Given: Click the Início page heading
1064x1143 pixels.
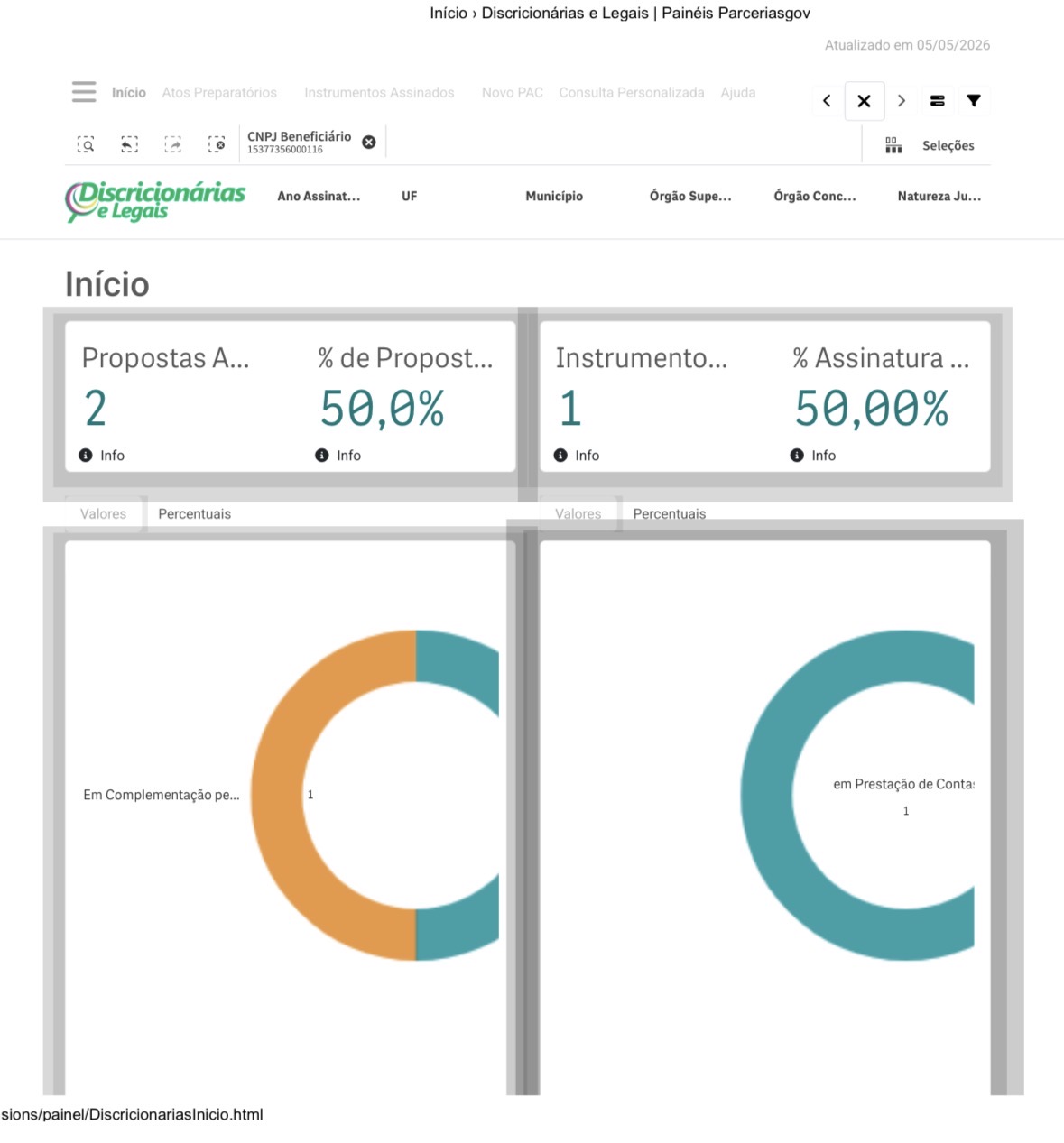Looking at the screenshot, I should [107, 284].
